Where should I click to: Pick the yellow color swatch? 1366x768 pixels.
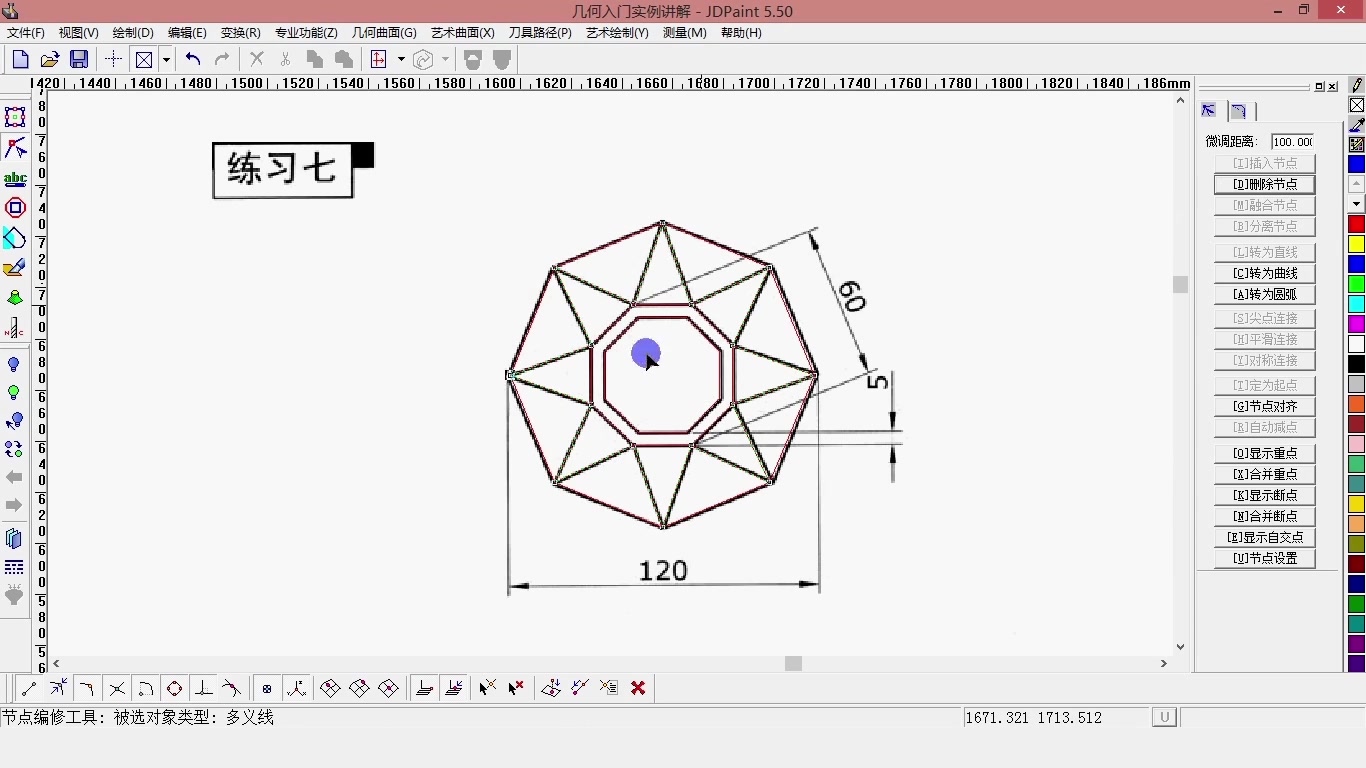[x=1357, y=244]
